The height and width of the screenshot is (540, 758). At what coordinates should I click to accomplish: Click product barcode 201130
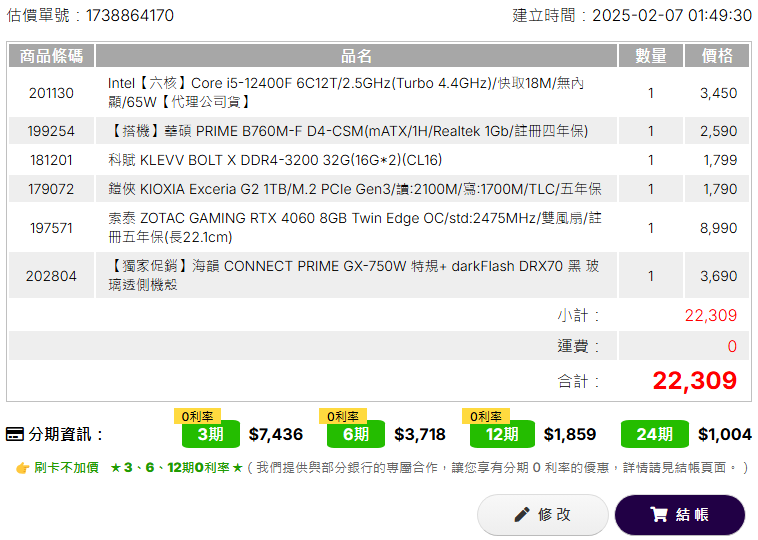point(51,93)
